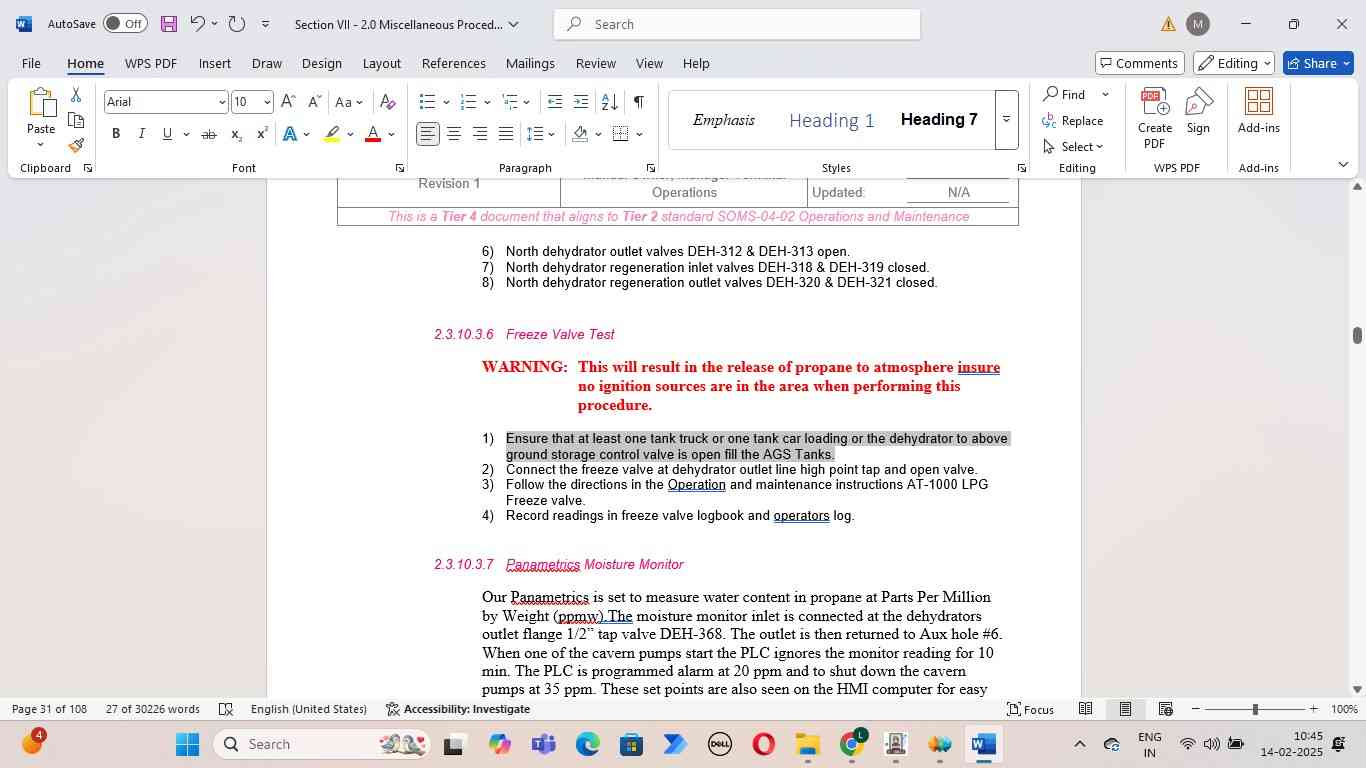This screenshot has height=768, width=1366.
Task: Open the Comments pane
Action: pyautogui.click(x=1140, y=63)
